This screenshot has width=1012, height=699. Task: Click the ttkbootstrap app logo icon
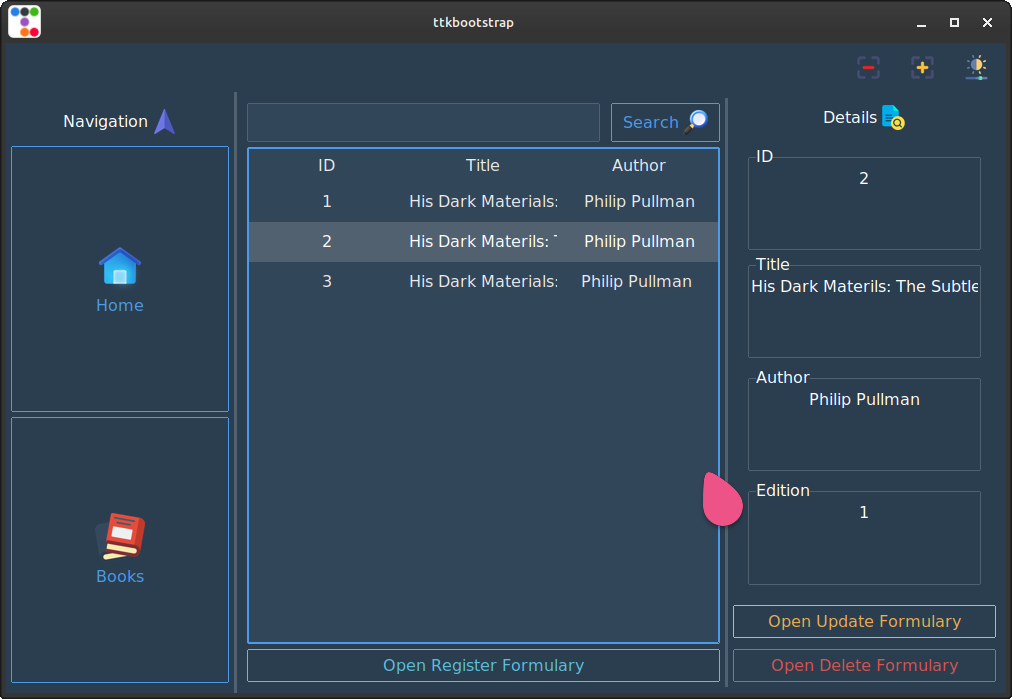24,22
